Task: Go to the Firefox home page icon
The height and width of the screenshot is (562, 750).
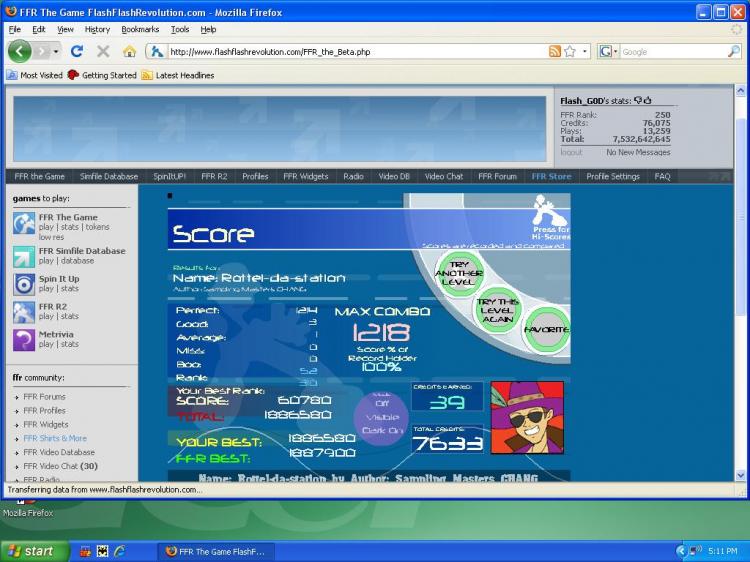Action: pyautogui.click(x=129, y=51)
